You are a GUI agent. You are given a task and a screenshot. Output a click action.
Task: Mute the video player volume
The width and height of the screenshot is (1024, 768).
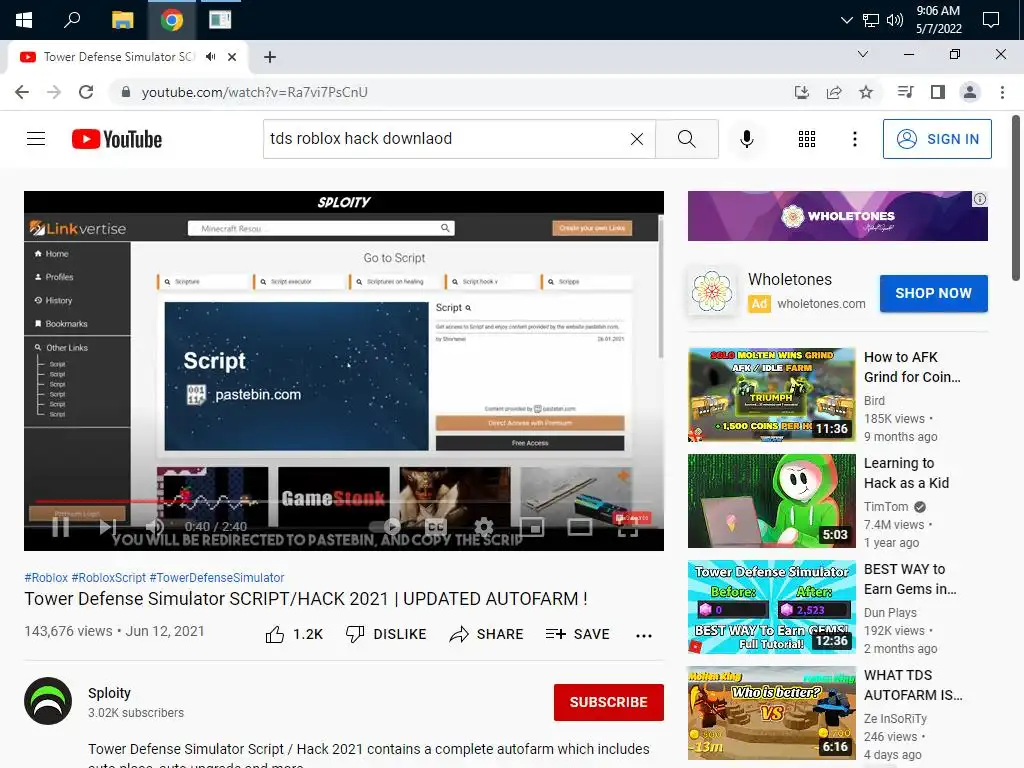(x=155, y=526)
